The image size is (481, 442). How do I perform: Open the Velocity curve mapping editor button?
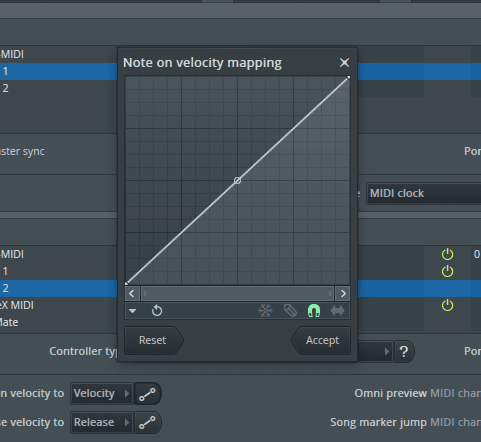click(x=147, y=394)
